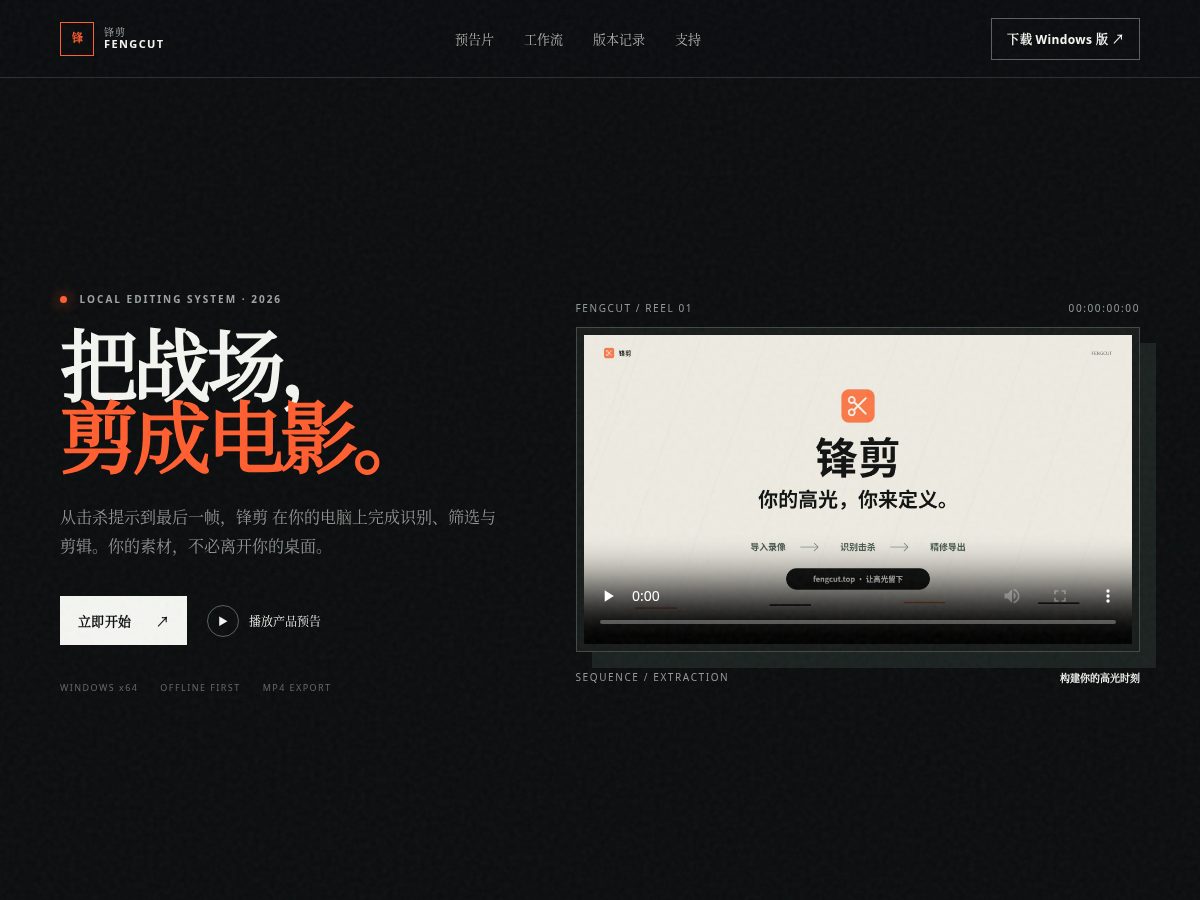Click the video progress seek bar
The image size is (1200, 900).
click(x=858, y=622)
